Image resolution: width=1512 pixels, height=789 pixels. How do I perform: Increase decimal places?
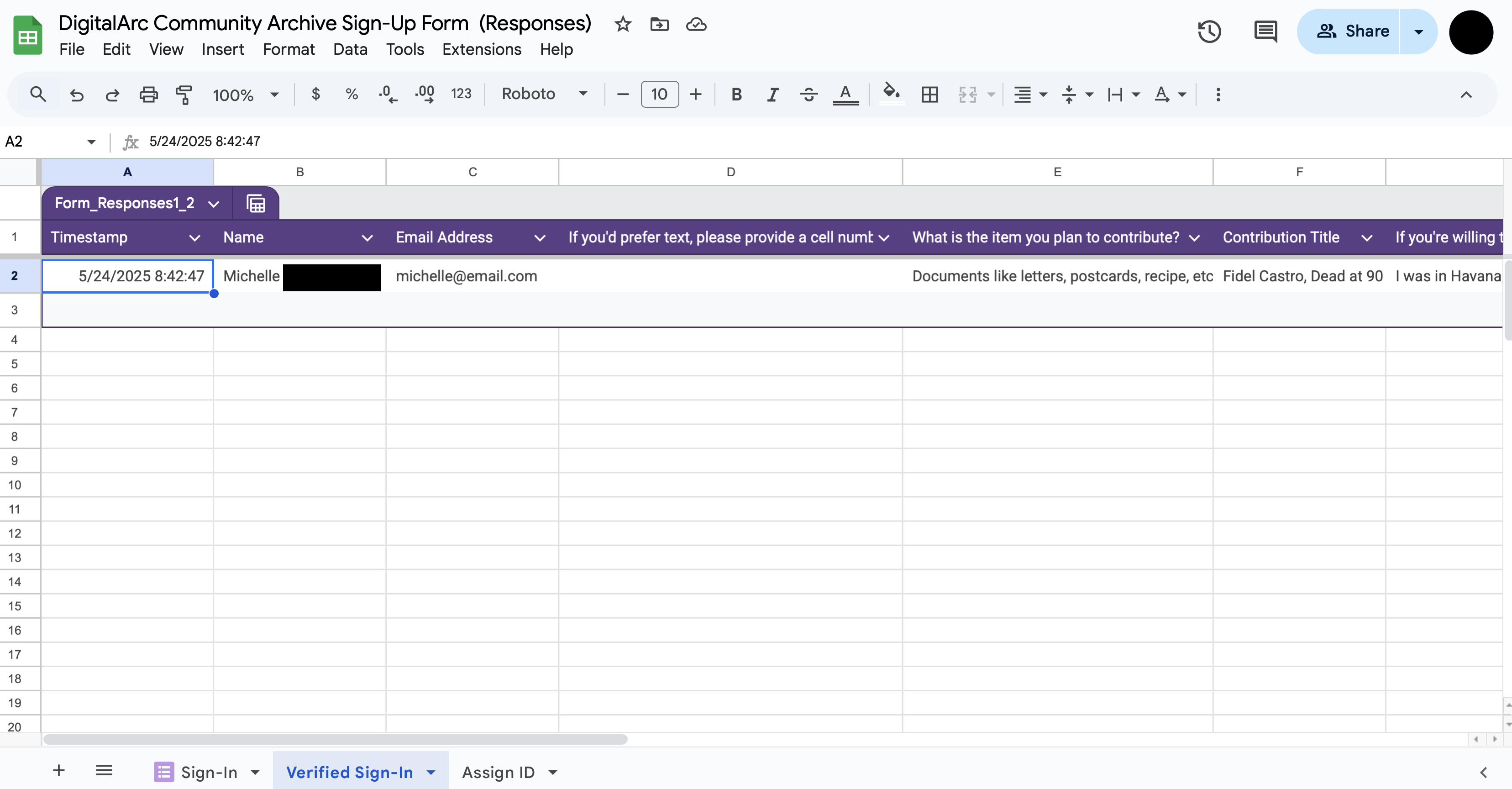click(425, 94)
